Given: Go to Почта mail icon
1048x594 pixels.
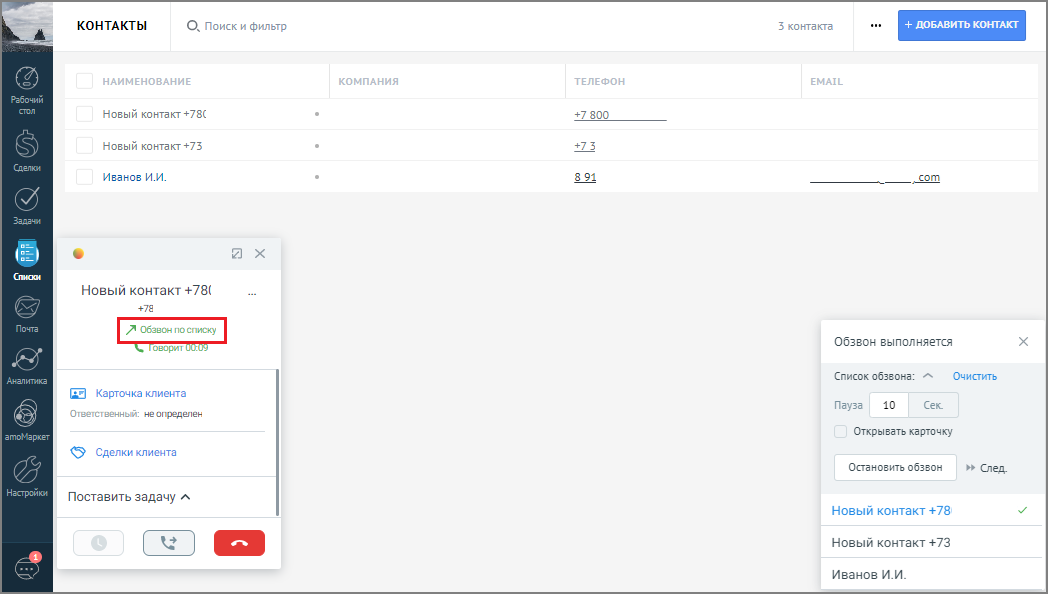Looking at the screenshot, I should [x=27, y=307].
